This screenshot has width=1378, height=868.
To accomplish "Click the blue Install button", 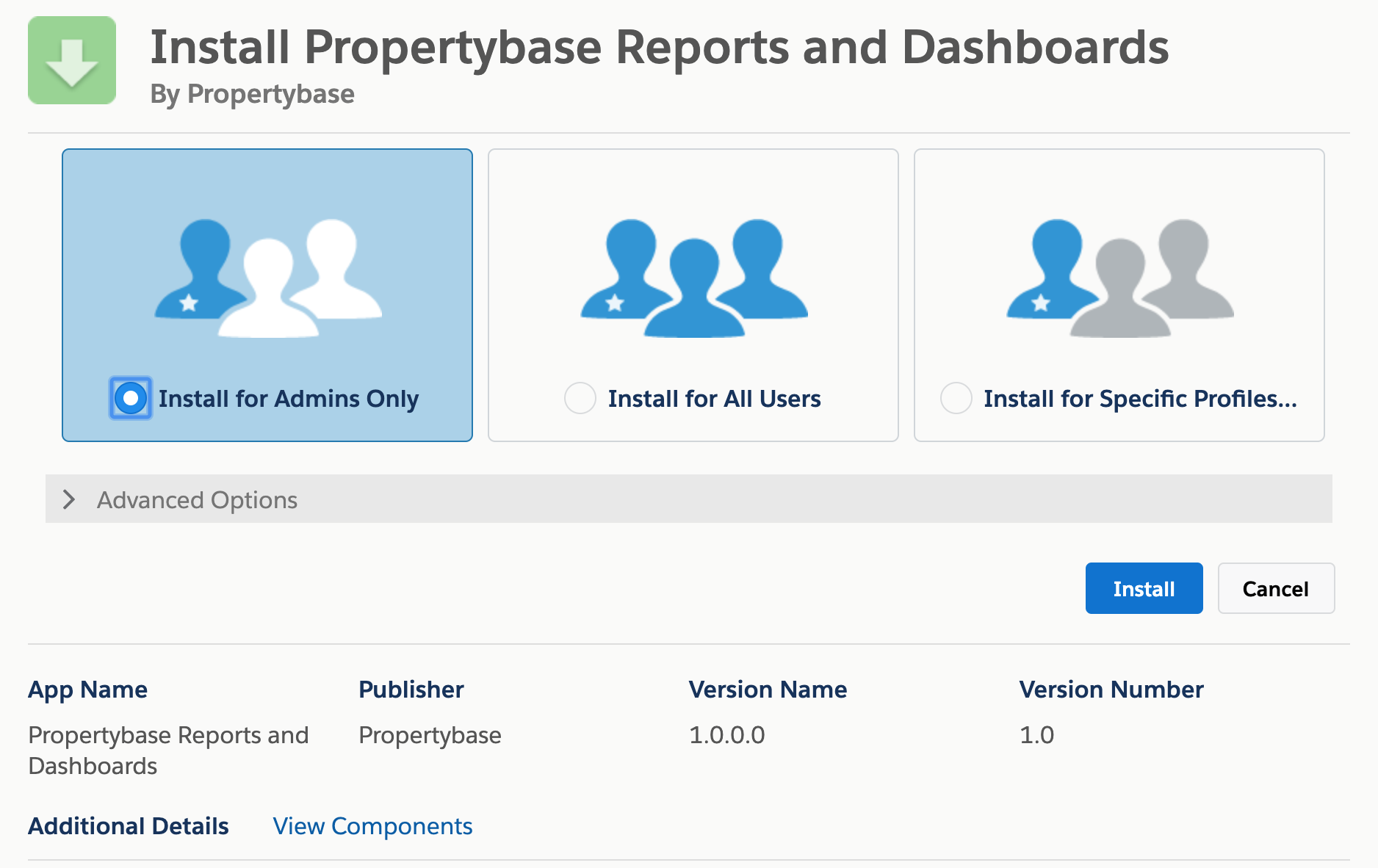I will [1144, 588].
